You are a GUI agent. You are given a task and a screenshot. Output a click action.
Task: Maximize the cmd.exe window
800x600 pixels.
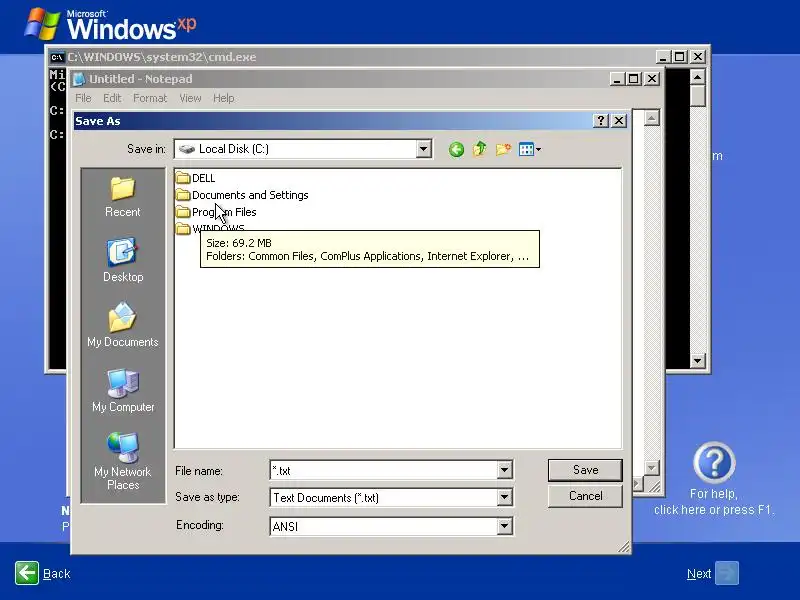(680, 57)
